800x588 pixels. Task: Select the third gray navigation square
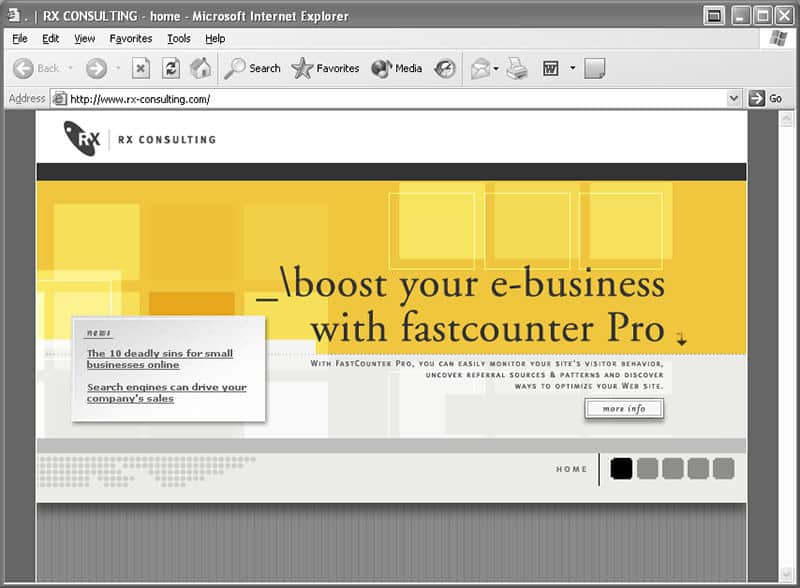[672, 469]
